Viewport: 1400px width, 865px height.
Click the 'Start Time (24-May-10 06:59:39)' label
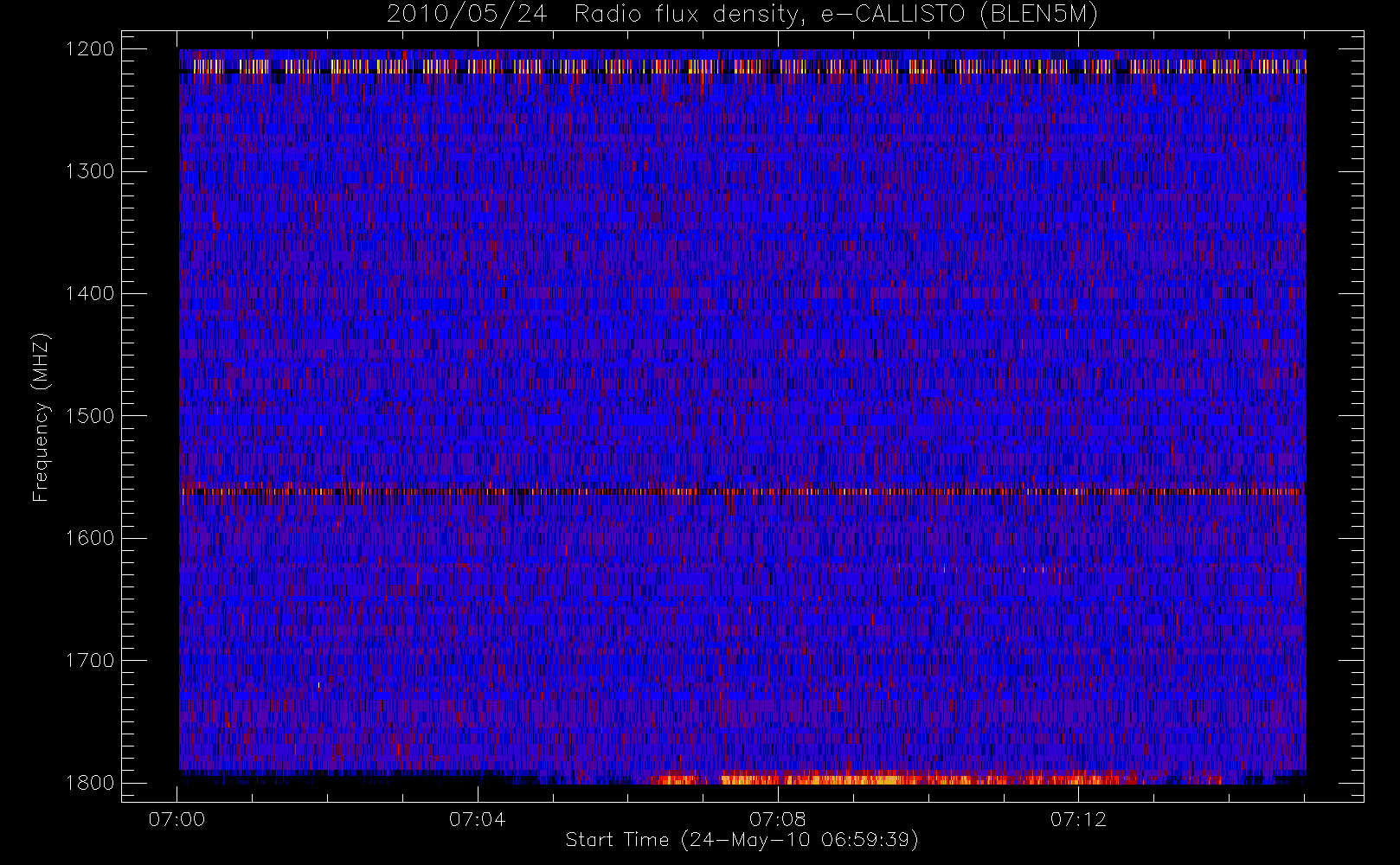(x=742, y=840)
